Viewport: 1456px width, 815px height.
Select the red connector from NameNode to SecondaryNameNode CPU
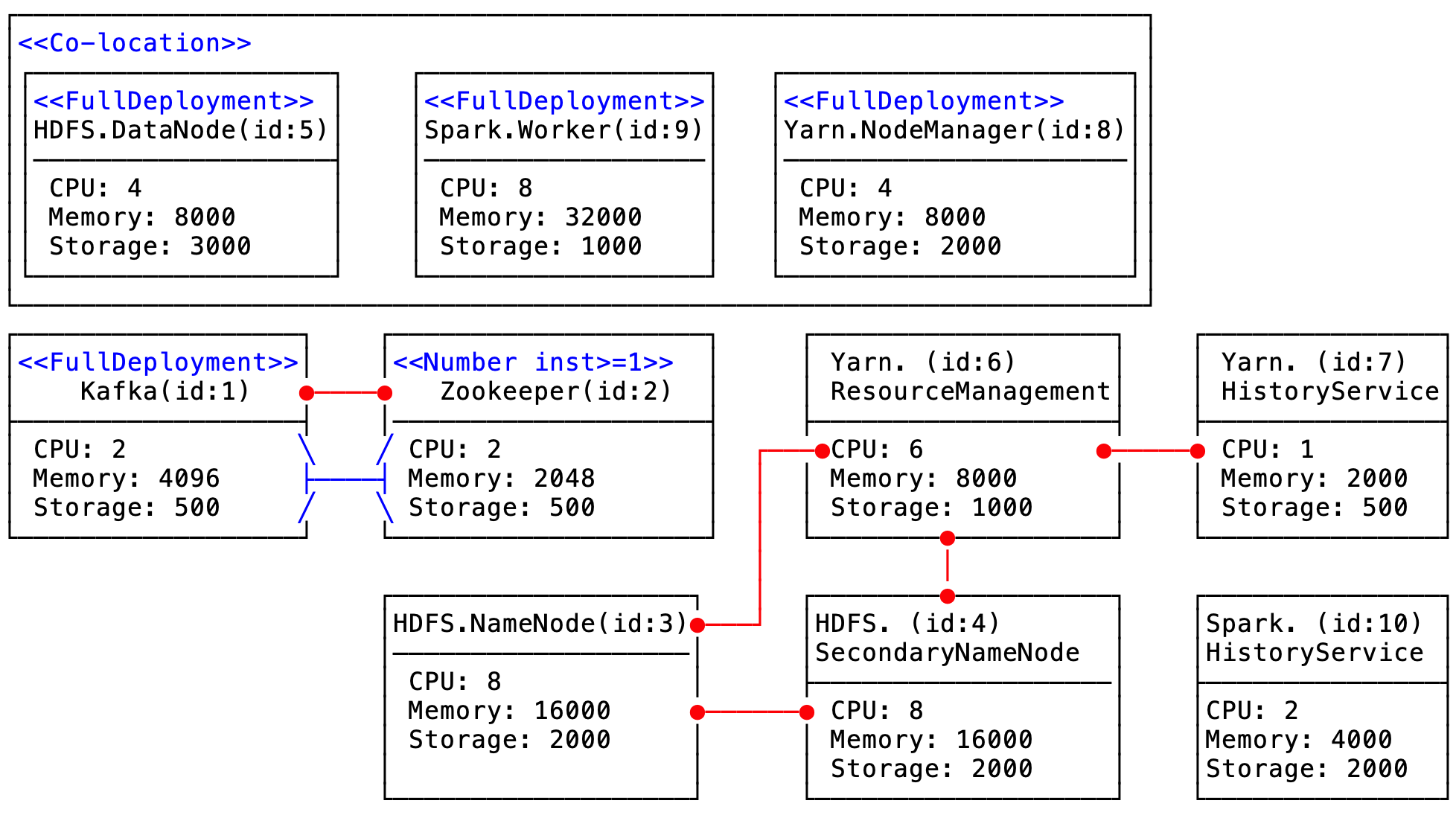(752, 712)
